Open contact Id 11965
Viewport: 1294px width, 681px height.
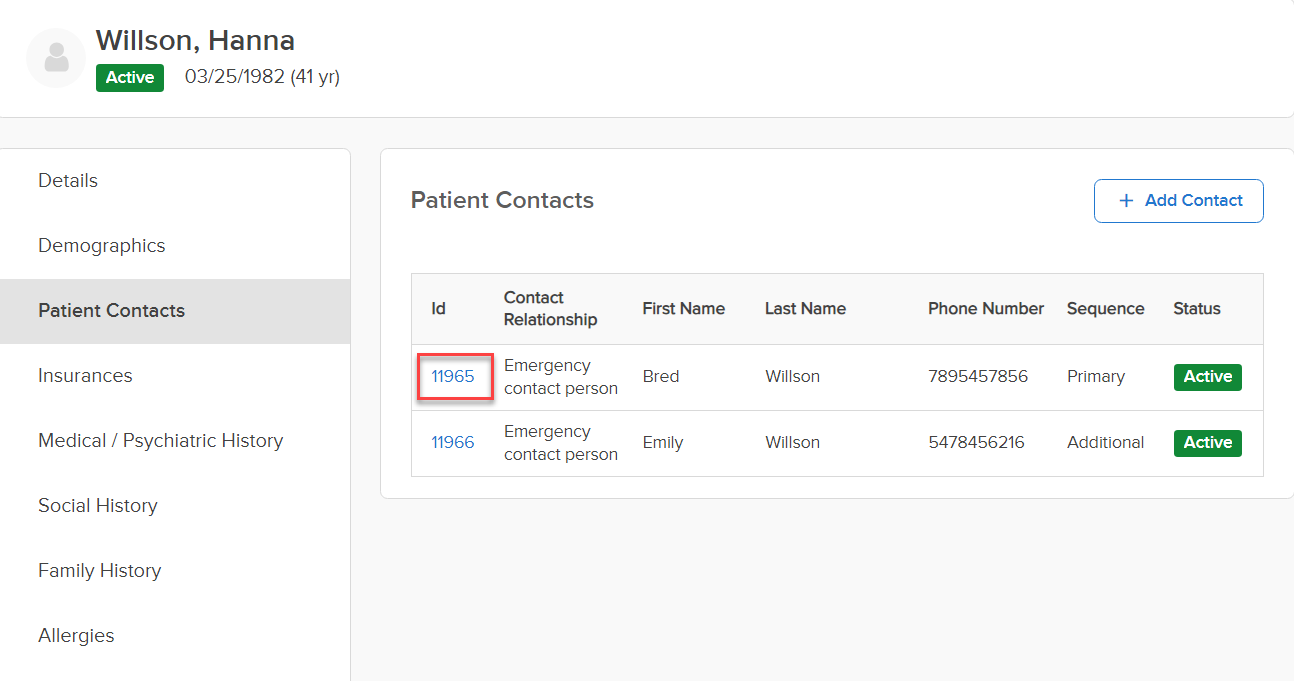click(x=453, y=377)
